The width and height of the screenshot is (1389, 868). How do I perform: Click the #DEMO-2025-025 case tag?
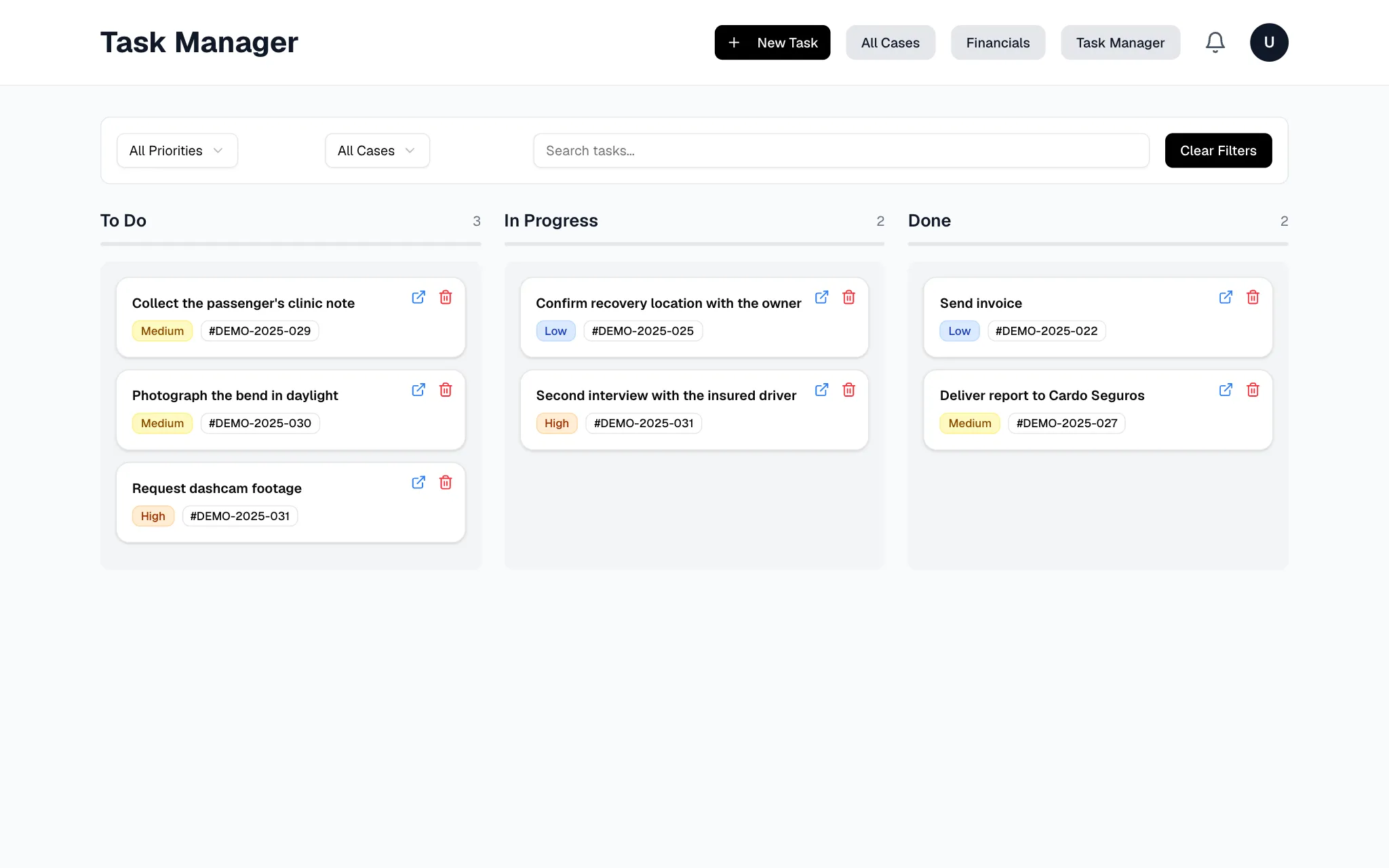[x=643, y=331]
